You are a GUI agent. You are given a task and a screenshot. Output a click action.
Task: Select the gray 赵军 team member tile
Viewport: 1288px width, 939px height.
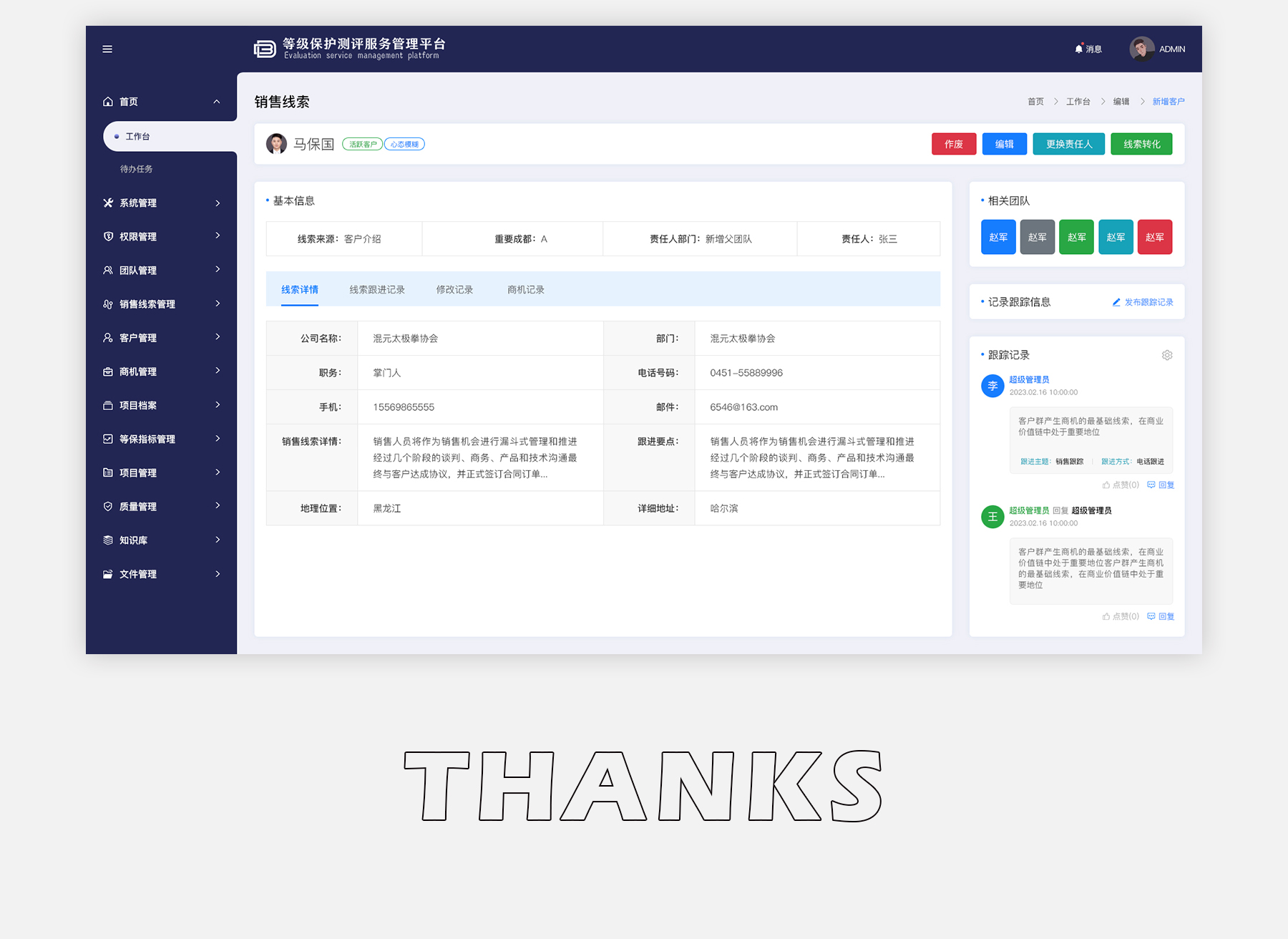(x=1037, y=238)
